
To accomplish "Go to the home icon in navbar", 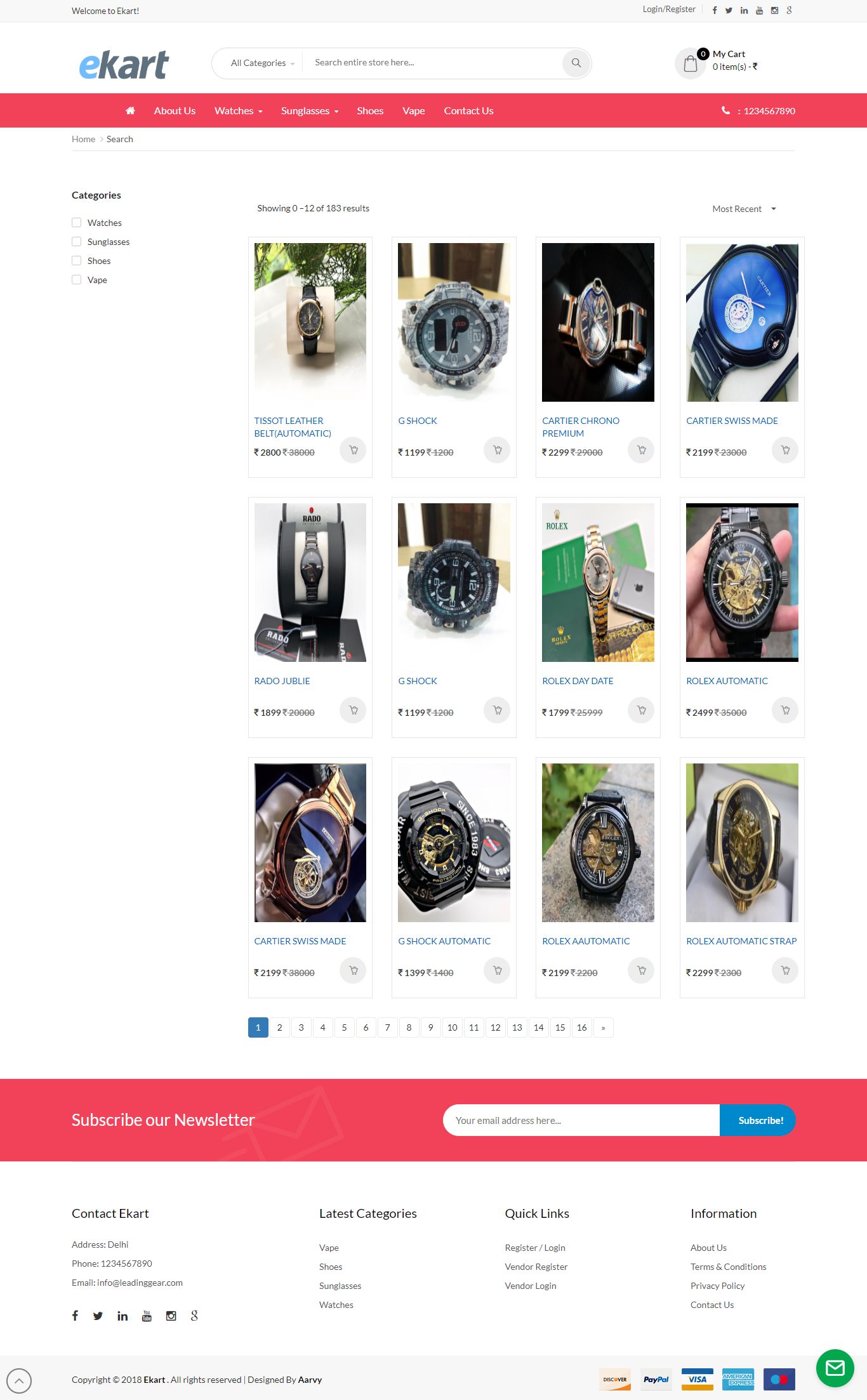I will [x=130, y=110].
